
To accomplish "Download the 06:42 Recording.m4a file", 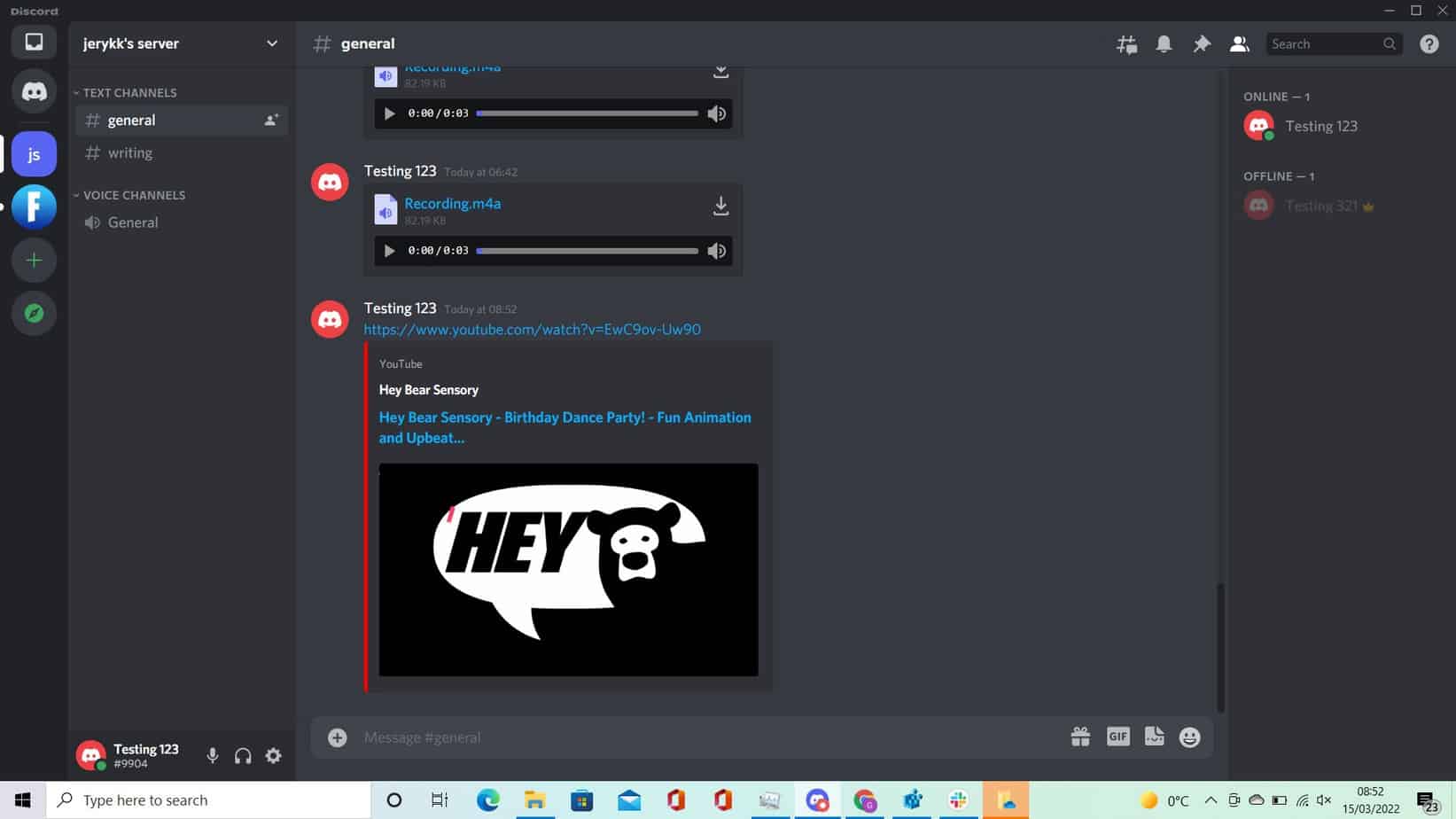I will pyautogui.click(x=720, y=207).
